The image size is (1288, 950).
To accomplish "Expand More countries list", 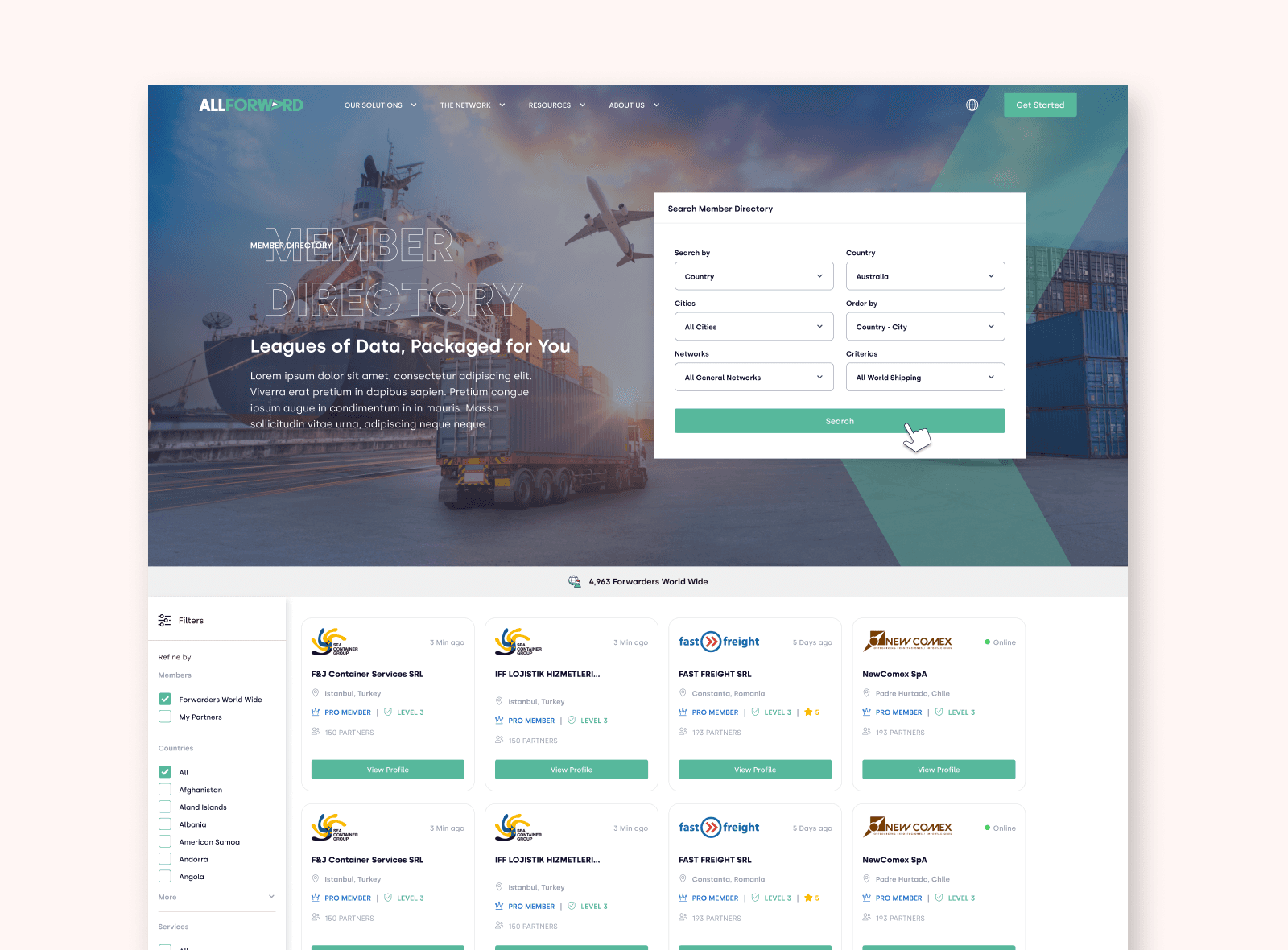I will (x=217, y=897).
